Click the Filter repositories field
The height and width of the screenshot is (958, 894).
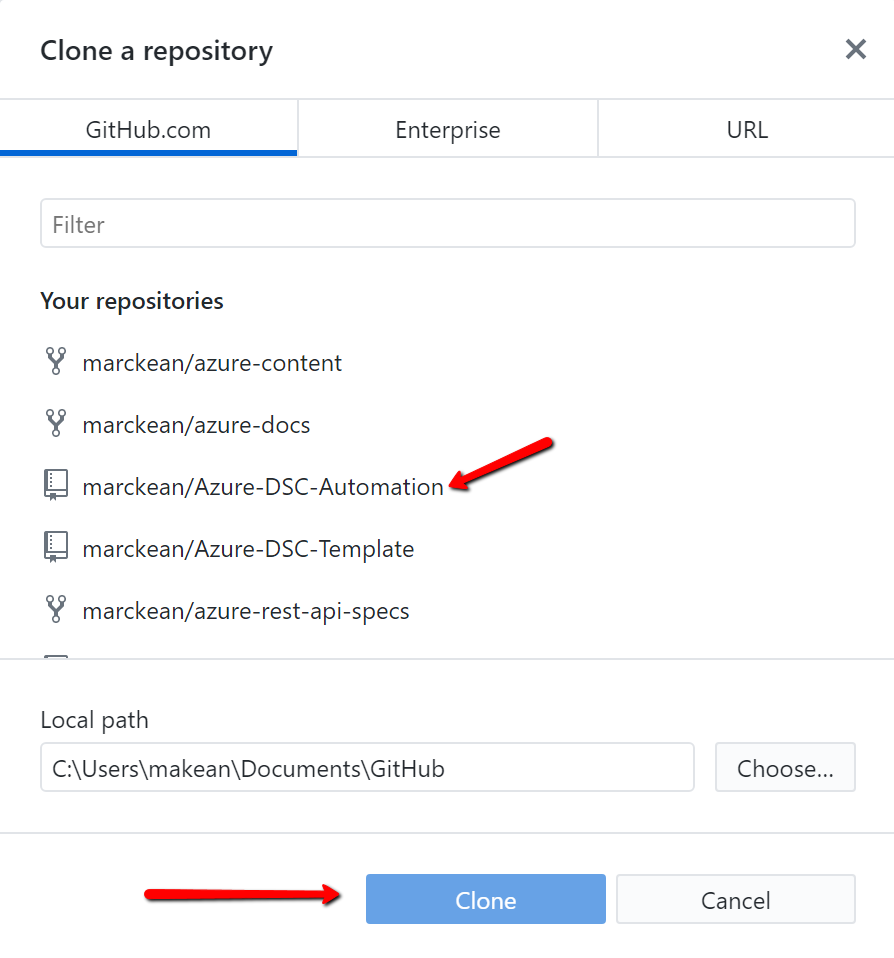click(x=447, y=223)
